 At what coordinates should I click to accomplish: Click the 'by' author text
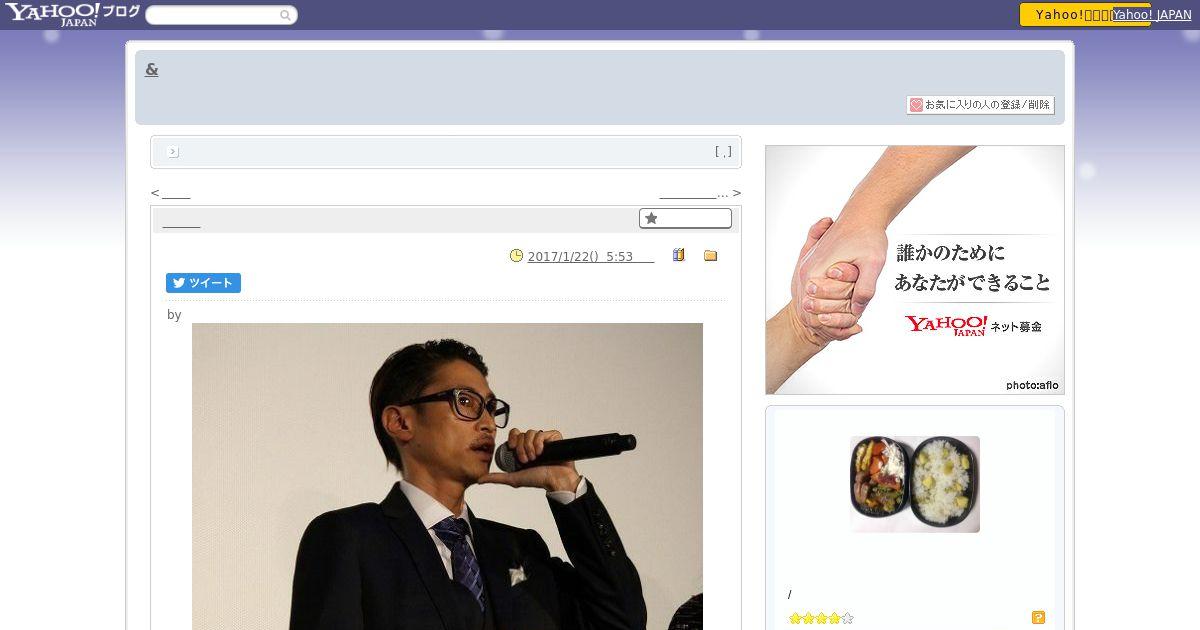coord(174,315)
